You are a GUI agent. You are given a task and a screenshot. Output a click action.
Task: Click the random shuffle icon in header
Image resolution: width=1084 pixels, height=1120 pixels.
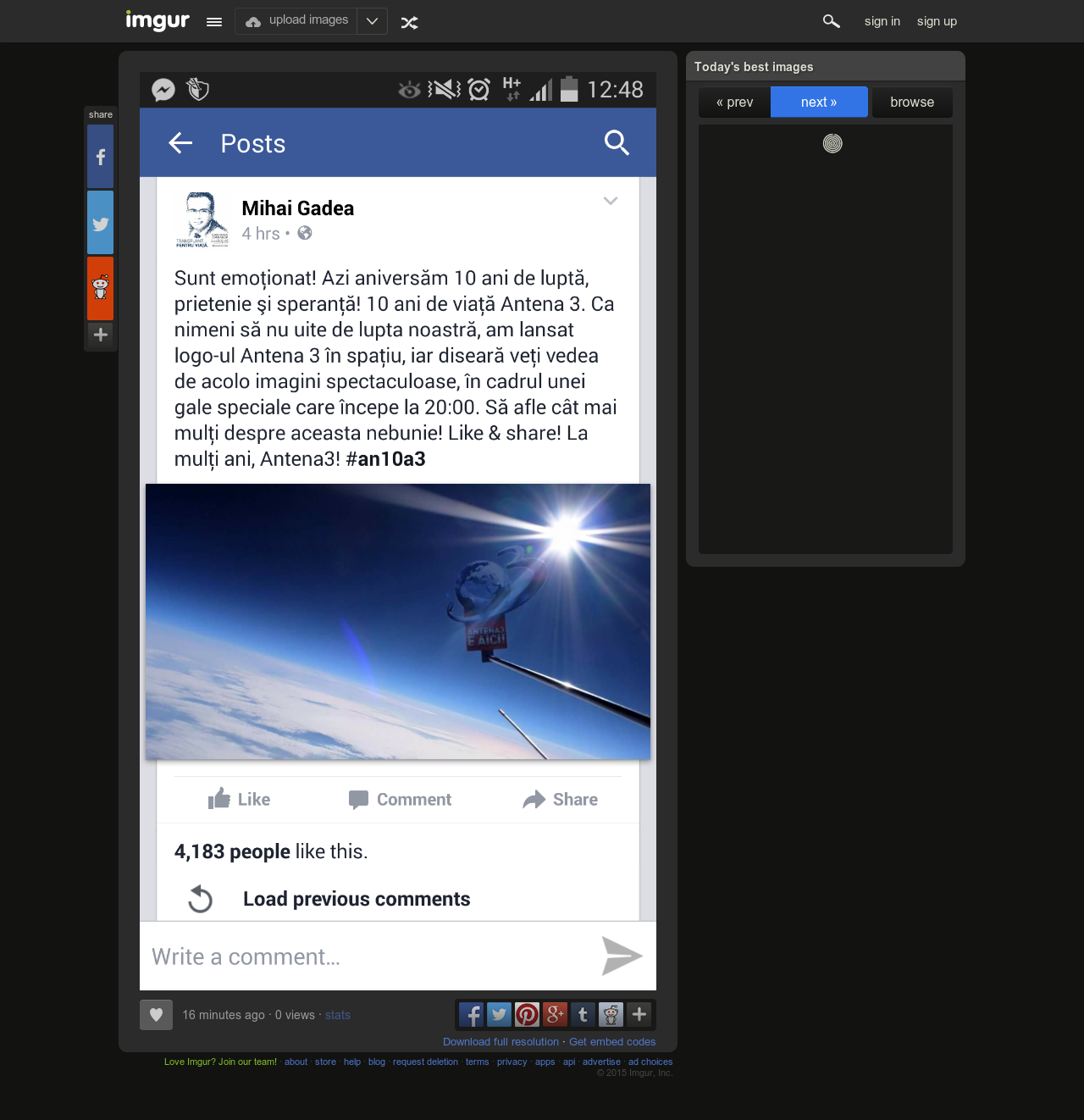(410, 23)
